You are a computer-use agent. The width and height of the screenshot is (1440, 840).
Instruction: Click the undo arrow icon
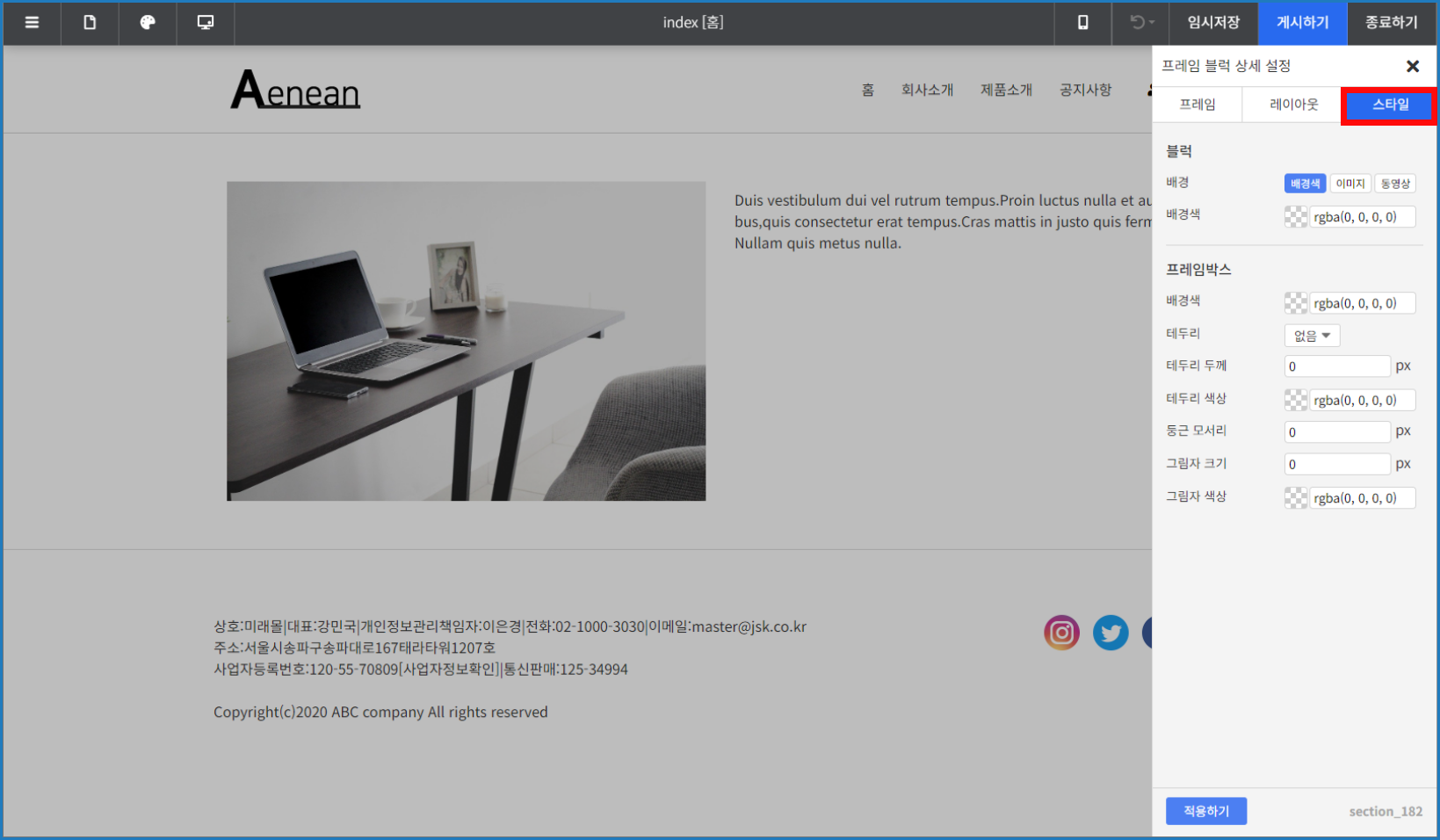1140,23
